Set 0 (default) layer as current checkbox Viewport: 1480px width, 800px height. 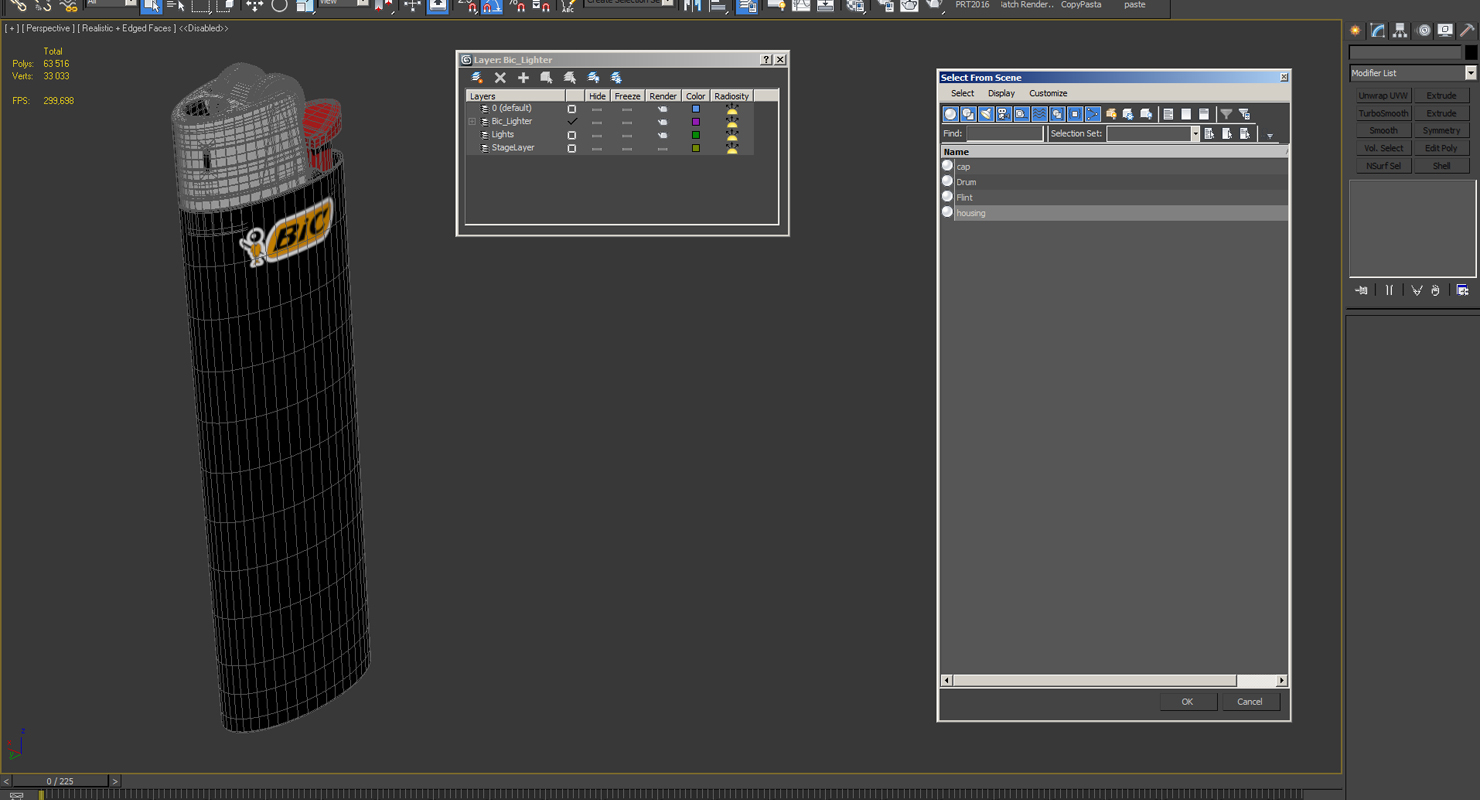tap(572, 108)
